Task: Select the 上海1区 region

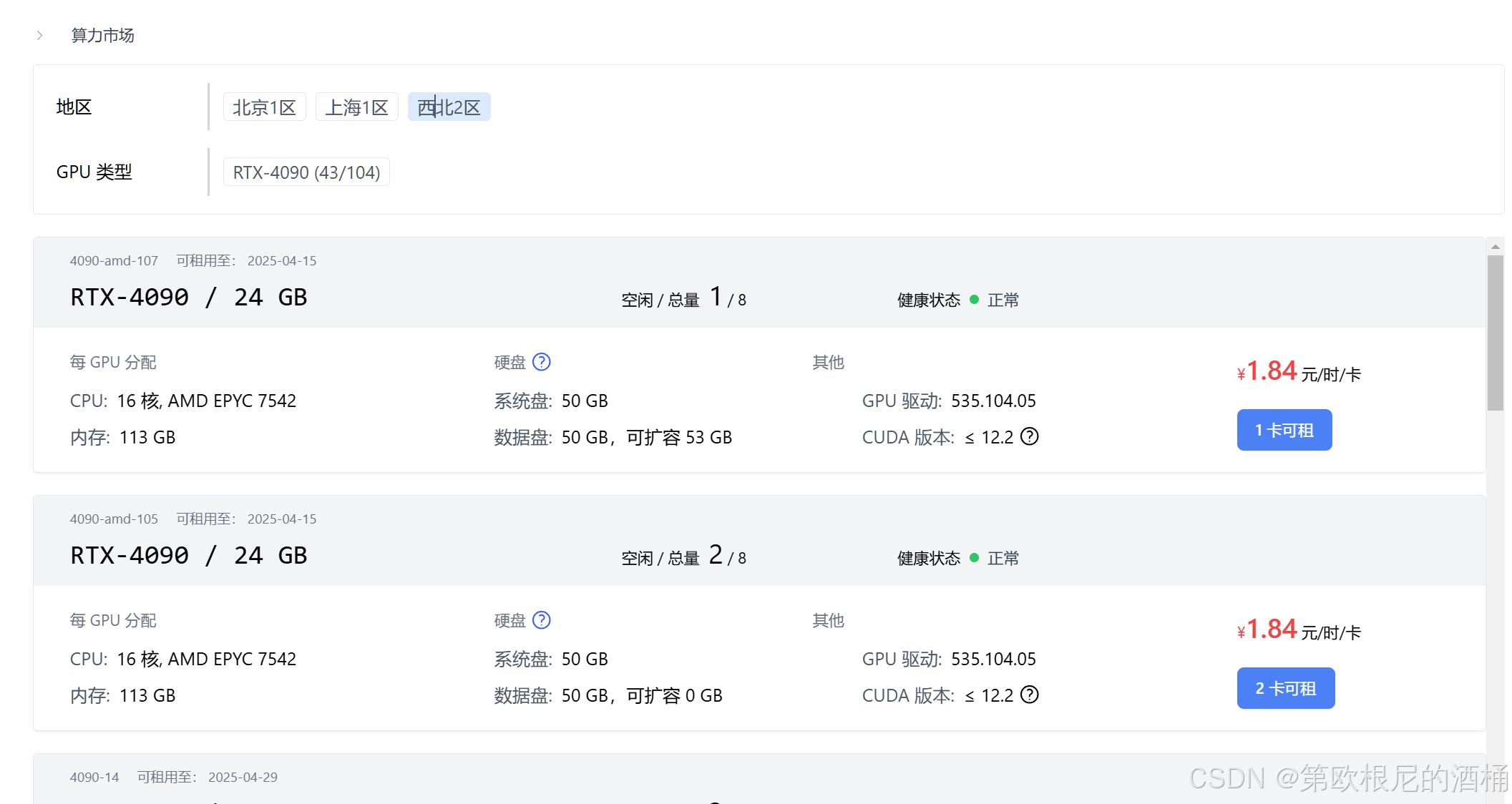Action: coord(356,107)
